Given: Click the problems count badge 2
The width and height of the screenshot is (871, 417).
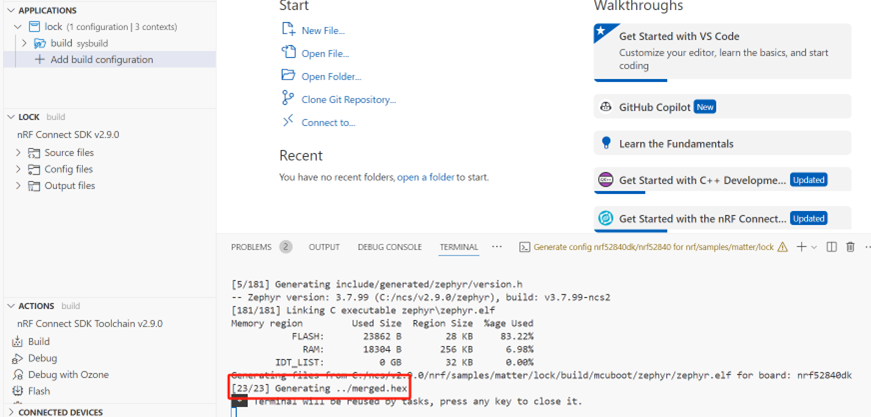Looking at the screenshot, I should tap(286, 247).
